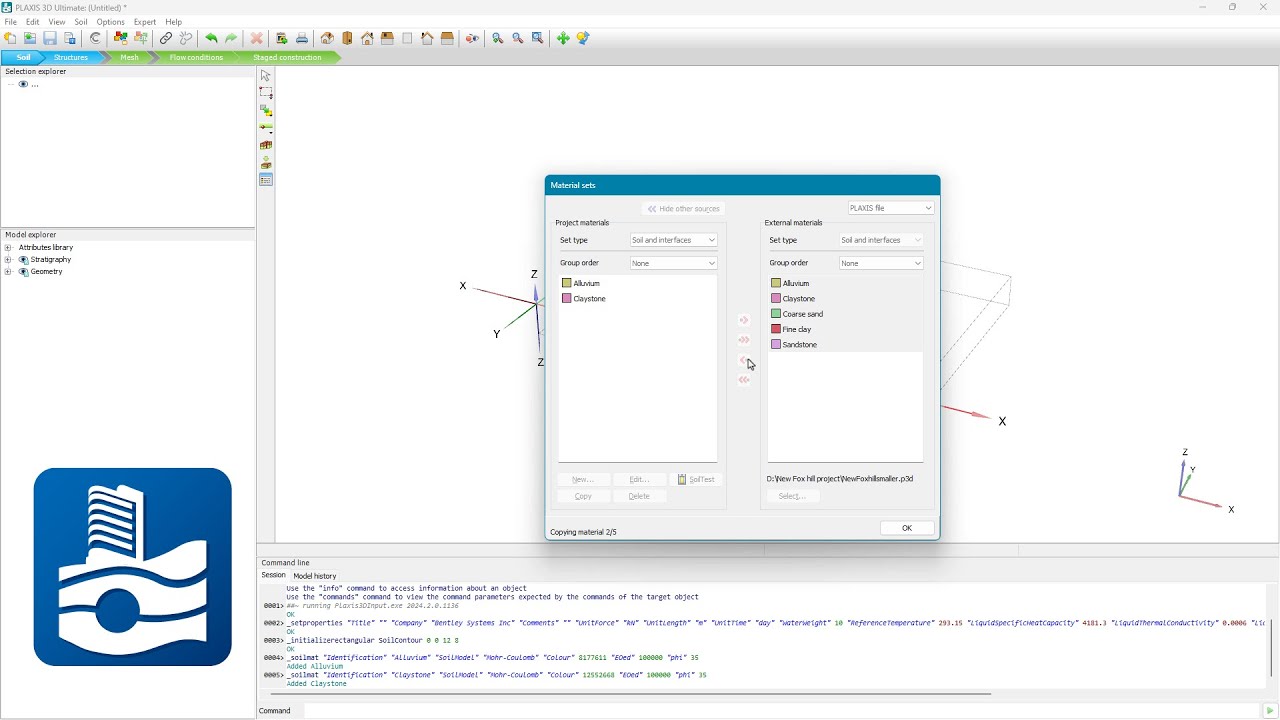
Task: Click in the Command input field
Action: pos(780,711)
